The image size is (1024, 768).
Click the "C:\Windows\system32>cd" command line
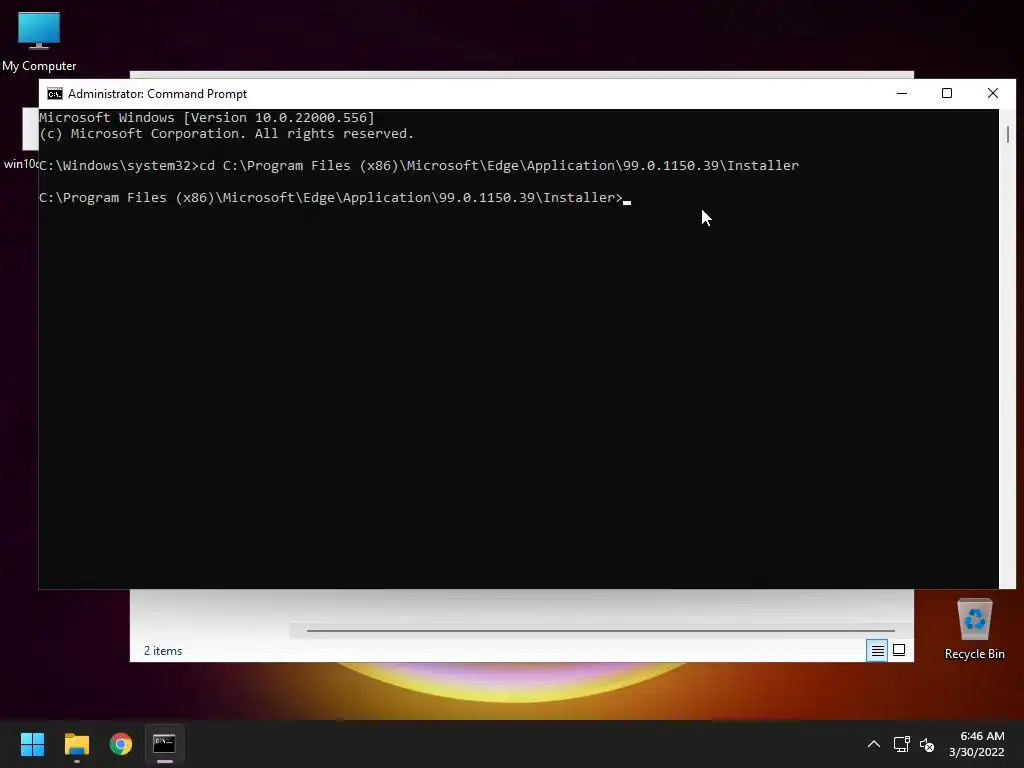[x=419, y=166]
